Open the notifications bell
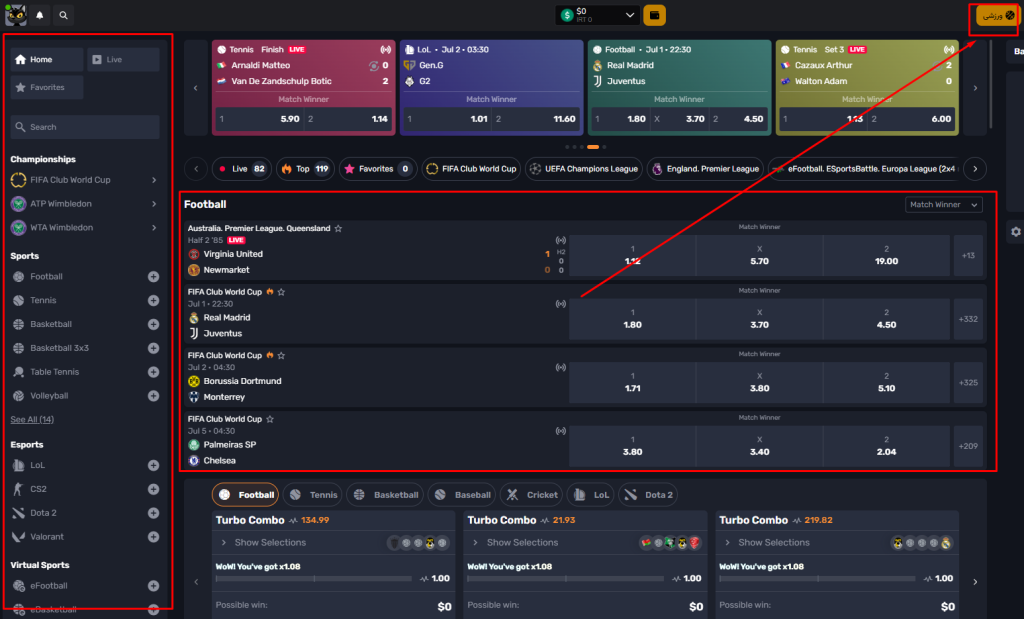 click(x=40, y=15)
